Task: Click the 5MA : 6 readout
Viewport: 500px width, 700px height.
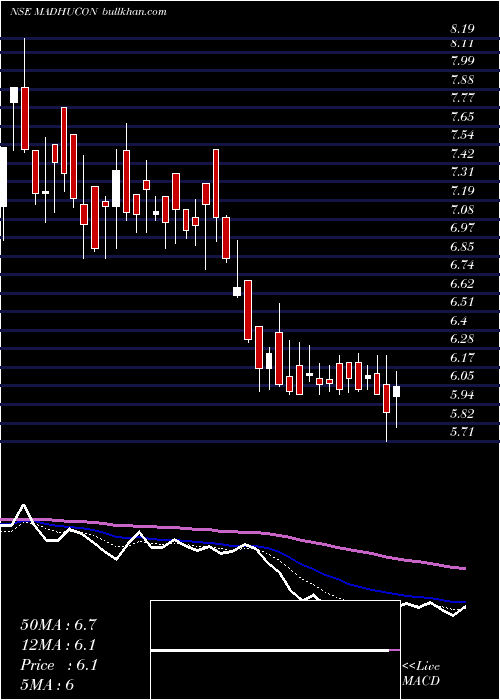Action: [47, 685]
